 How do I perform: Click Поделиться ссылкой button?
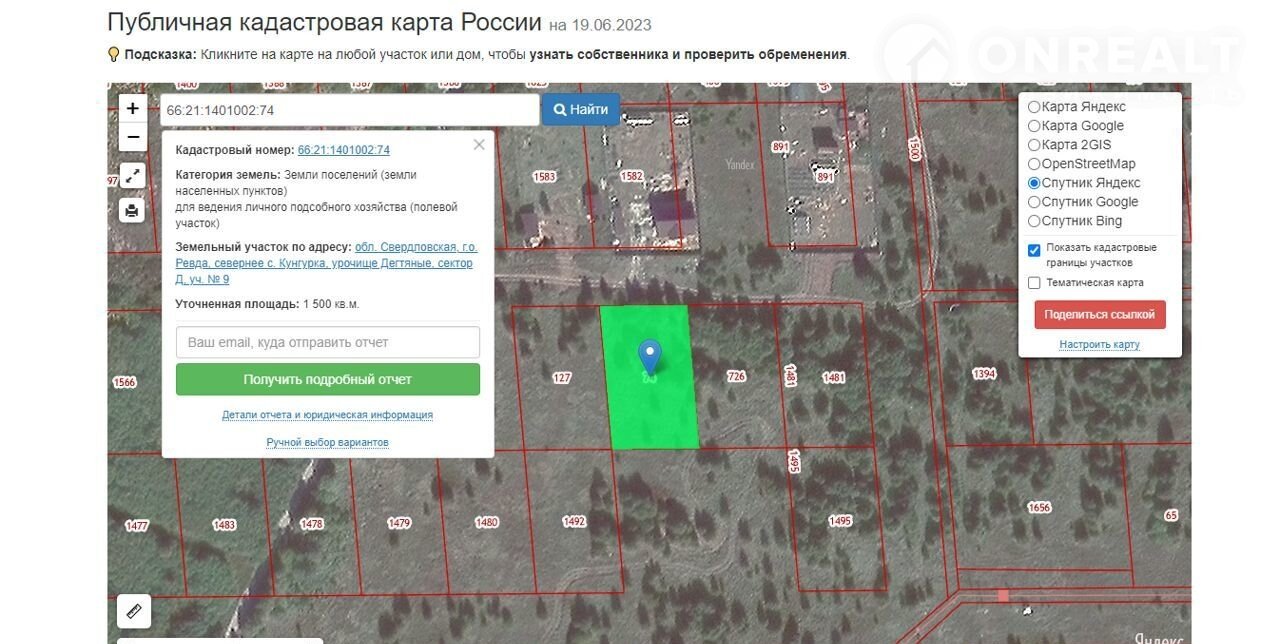click(x=1100, y=314)
